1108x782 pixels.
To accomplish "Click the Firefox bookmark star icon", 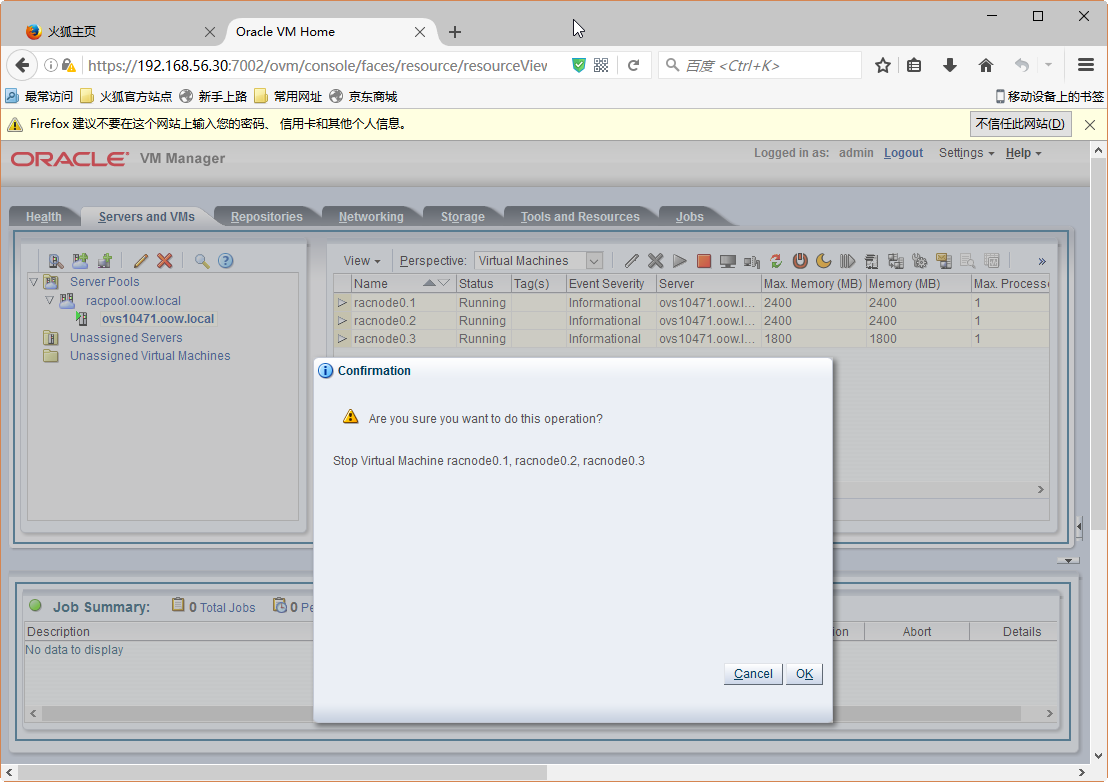I will pyautogui.click(x=882, y=66).
